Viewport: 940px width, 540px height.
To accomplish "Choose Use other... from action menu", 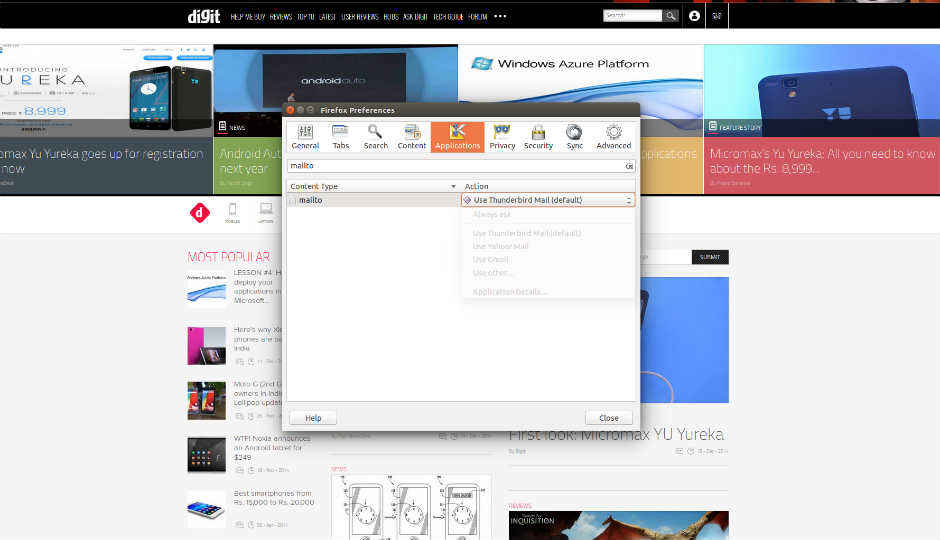I will click(493, 273).
